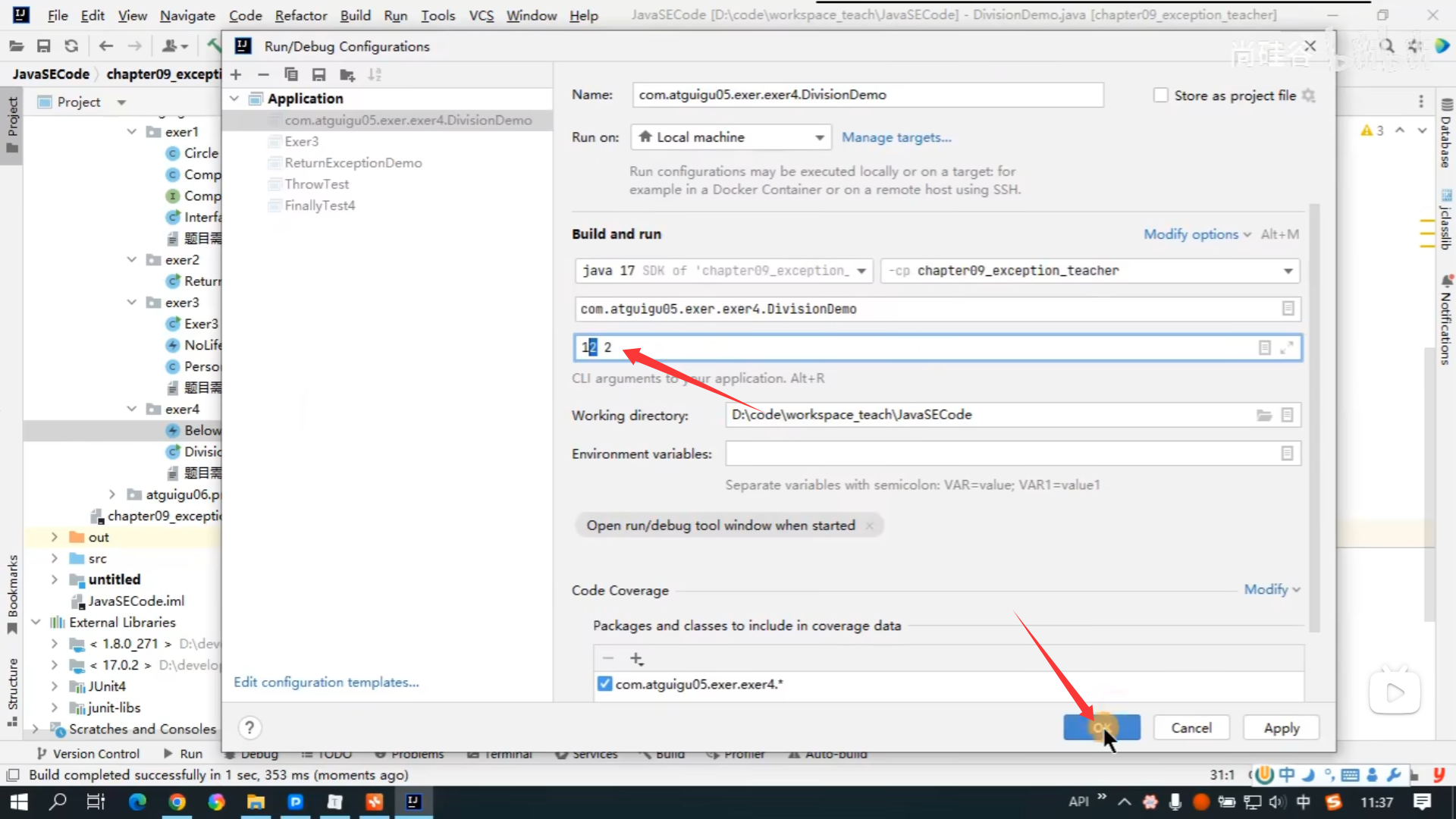Open the java 17 SDK dropdown
Image resolution: width=1456 pixels, height=819 pixels.
(x=723, y=271)
